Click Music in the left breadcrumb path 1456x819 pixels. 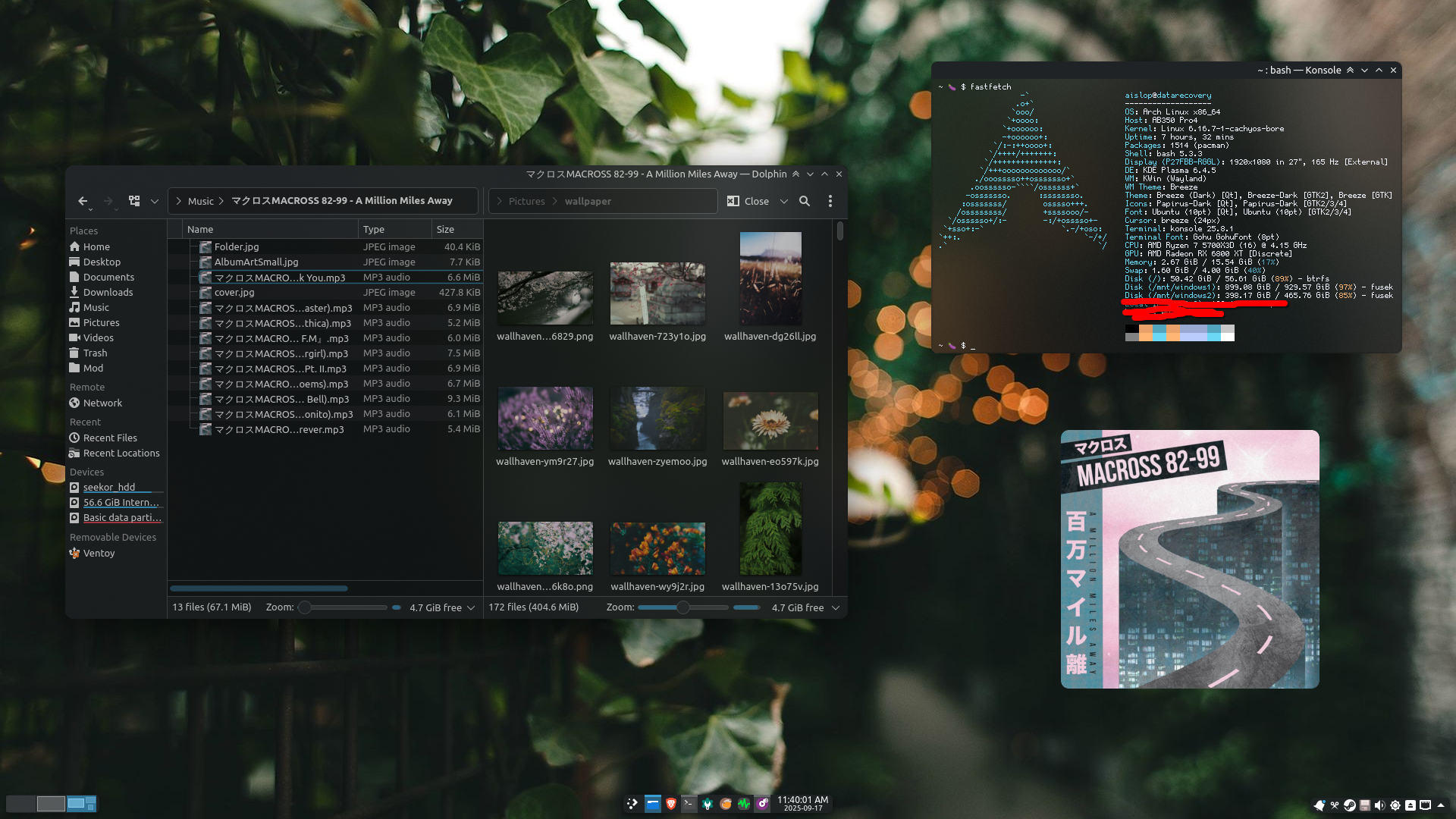[x=200, y=201]
